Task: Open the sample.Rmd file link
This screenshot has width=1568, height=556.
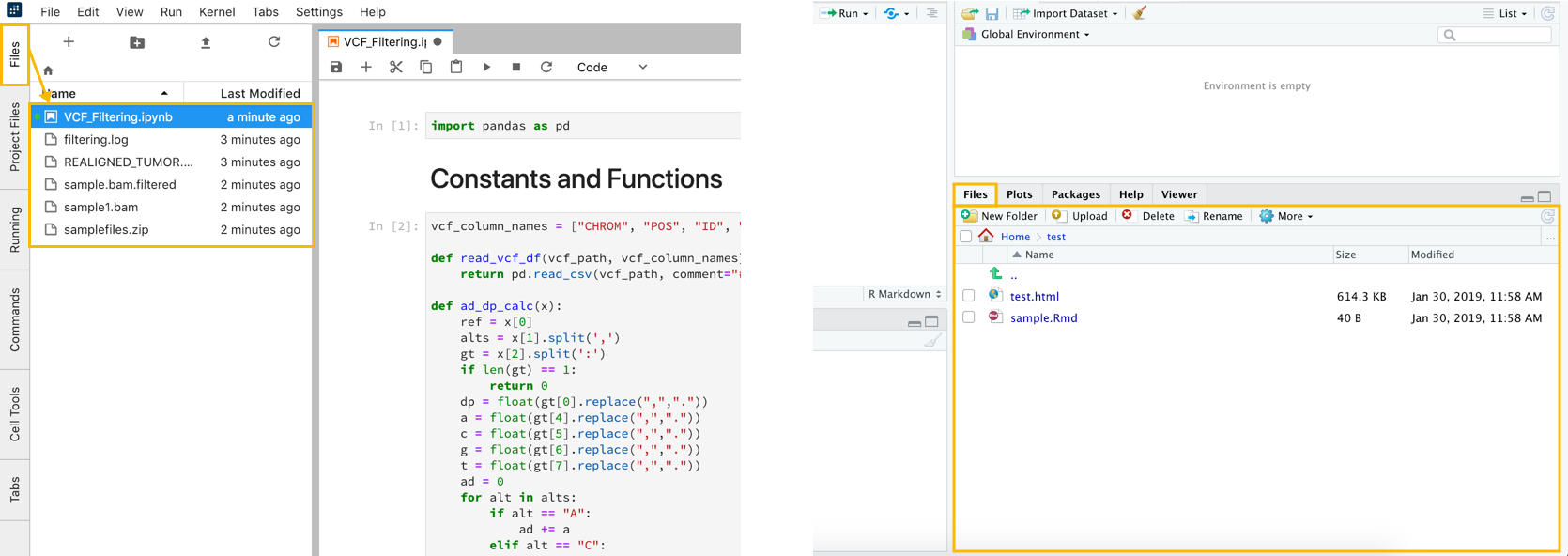Action: click(1043, 318)
